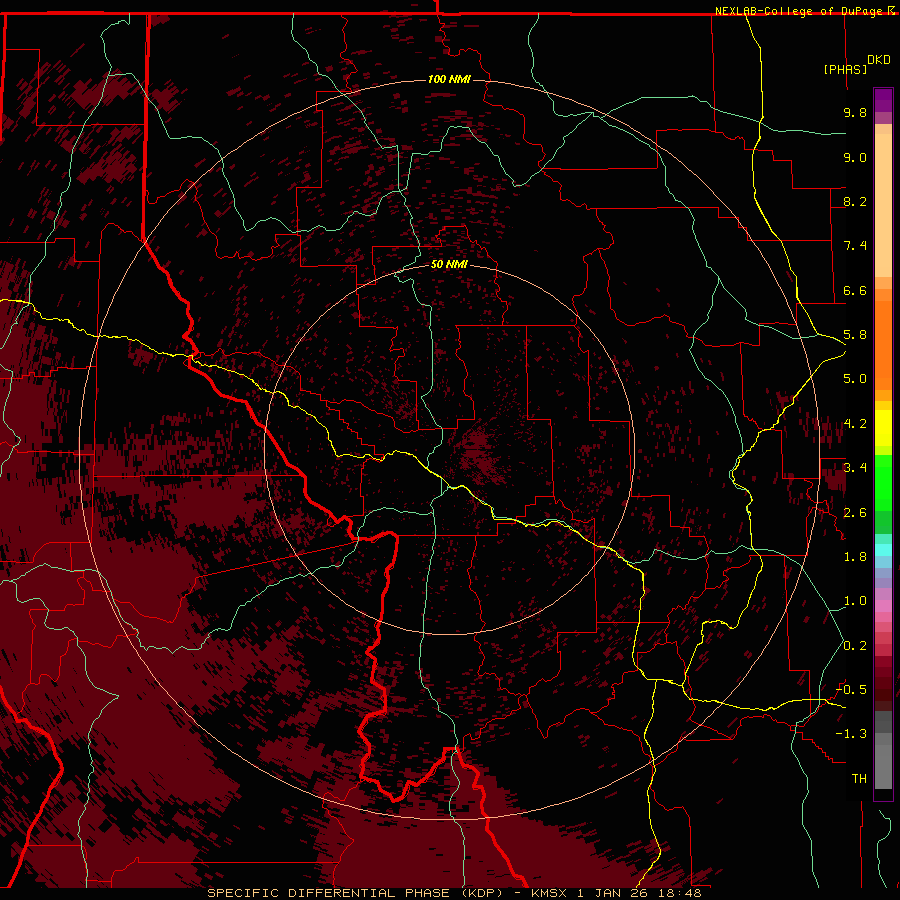Pick the orange band on the color bar
Screen dimensions: 900x900
coord(883,344)
